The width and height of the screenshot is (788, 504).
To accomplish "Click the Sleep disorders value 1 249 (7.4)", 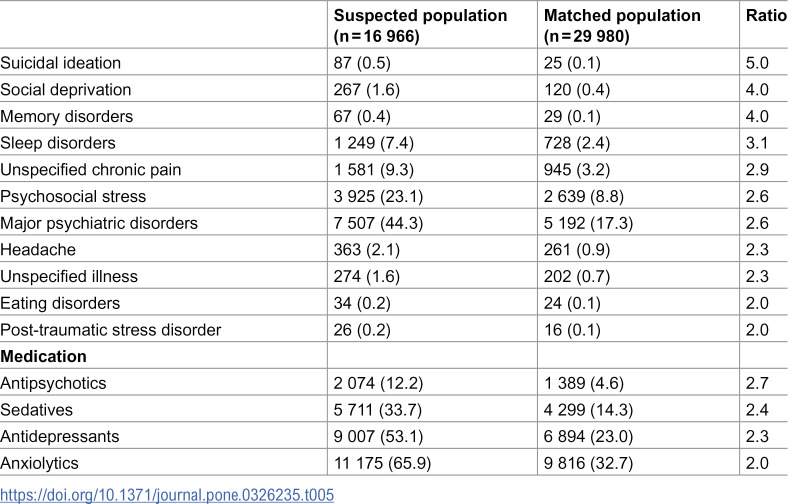I will pos(373,143).
